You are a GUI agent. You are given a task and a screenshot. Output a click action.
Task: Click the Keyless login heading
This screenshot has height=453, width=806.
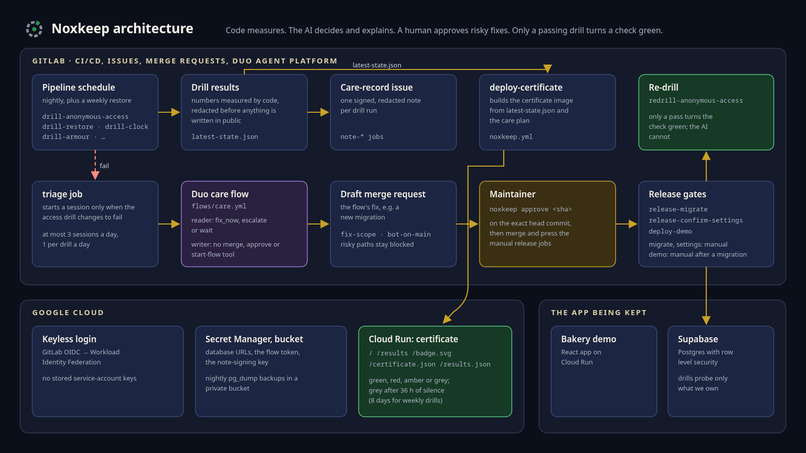pyautogui.click(x=69, y=339)
